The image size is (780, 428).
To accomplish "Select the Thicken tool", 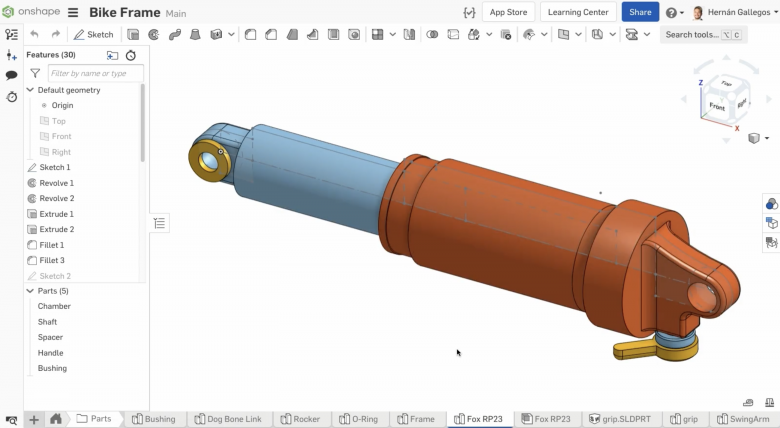I will (216, 34).
